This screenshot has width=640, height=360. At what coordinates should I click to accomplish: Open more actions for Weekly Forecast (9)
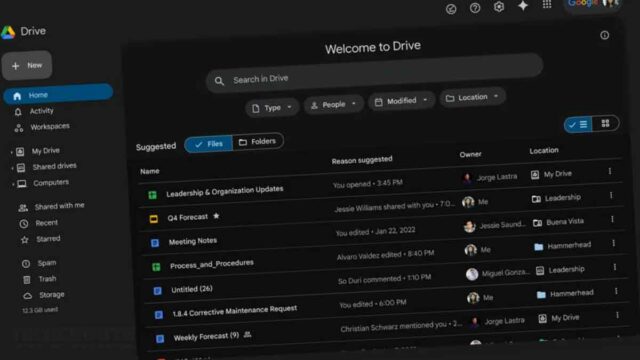pyautogui.click(x=617, y=315)
